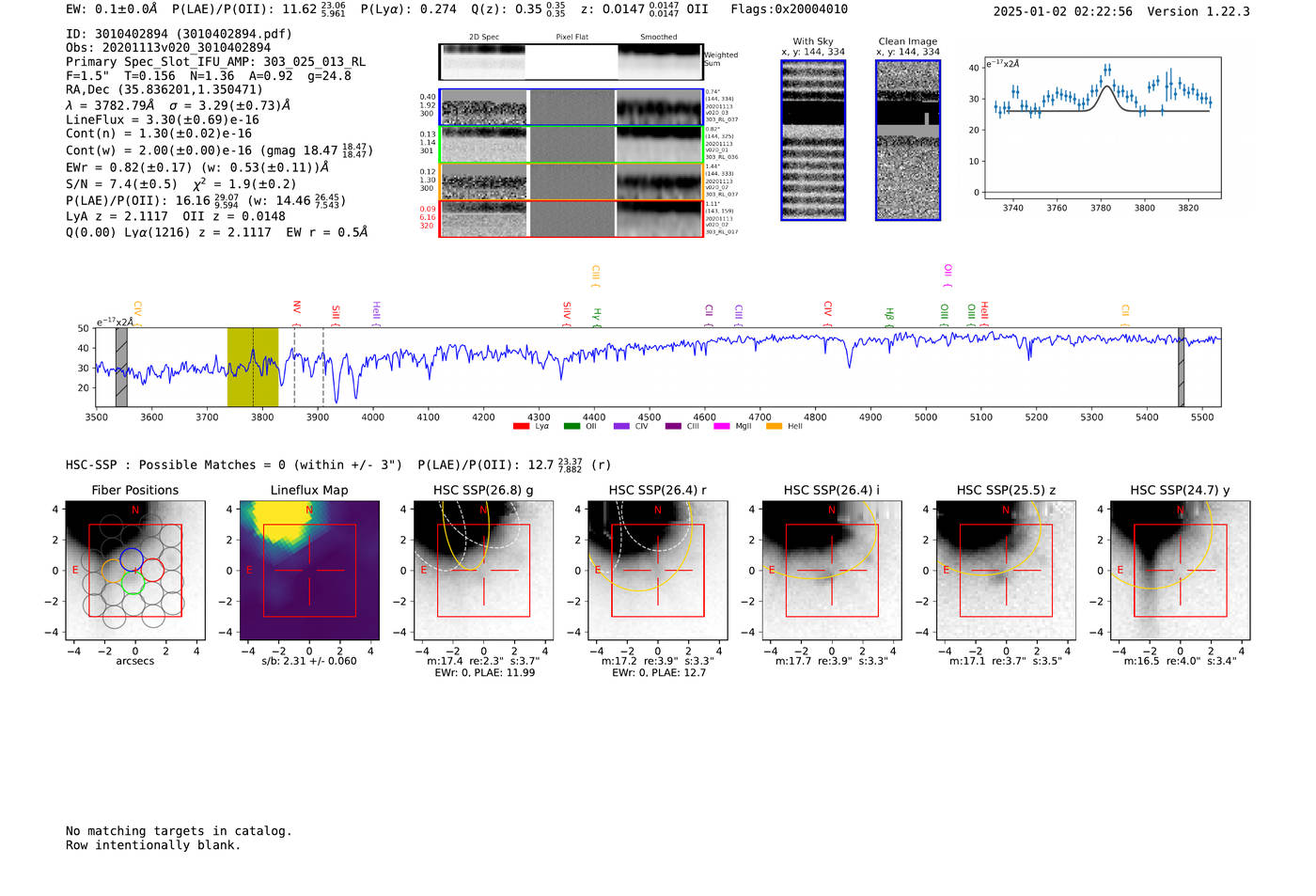This screenshot has width=1316, height=896.
Task: Click the timestamp 2025-01-02 02:22:56
Action: pos(1063,12)
